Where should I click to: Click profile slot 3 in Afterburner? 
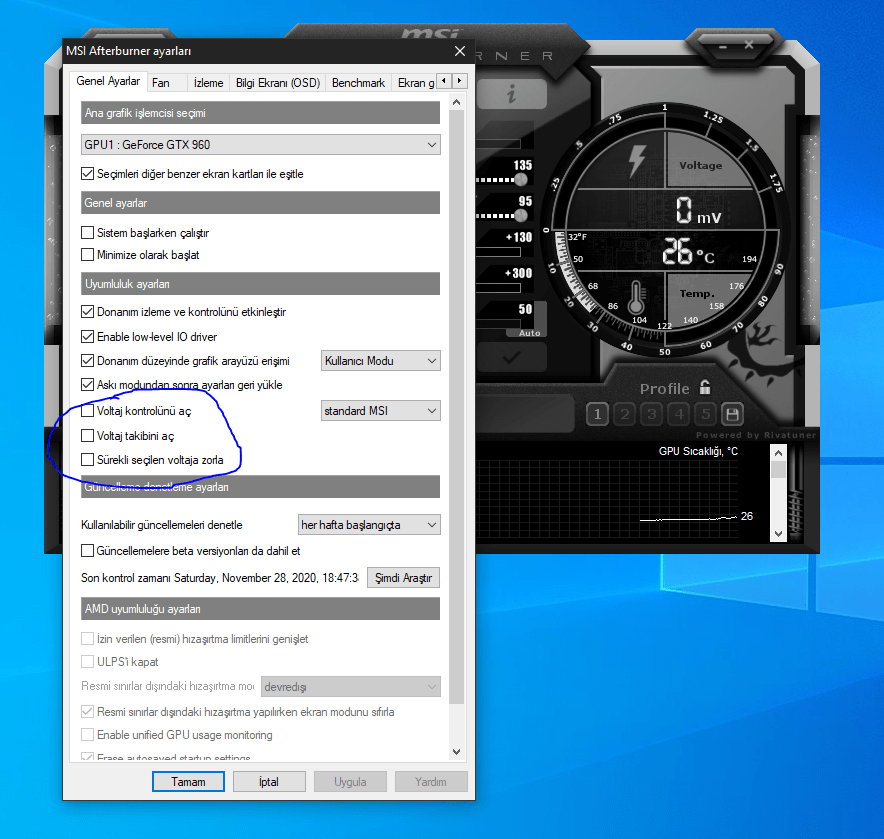(x=652, y=415)
